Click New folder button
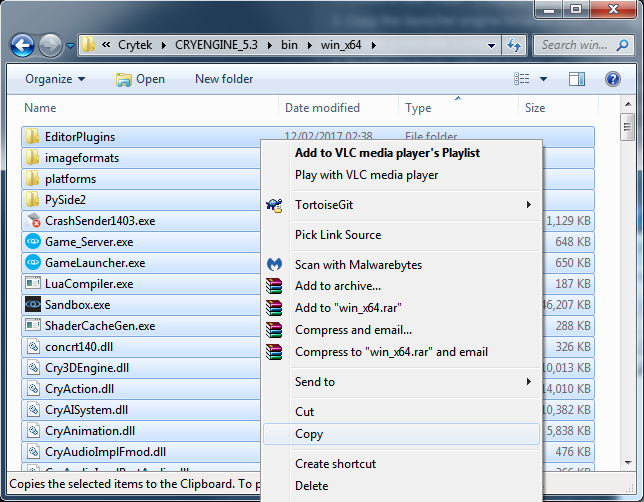The height and width of the screenshot is (502, 644). pos(224,79)
